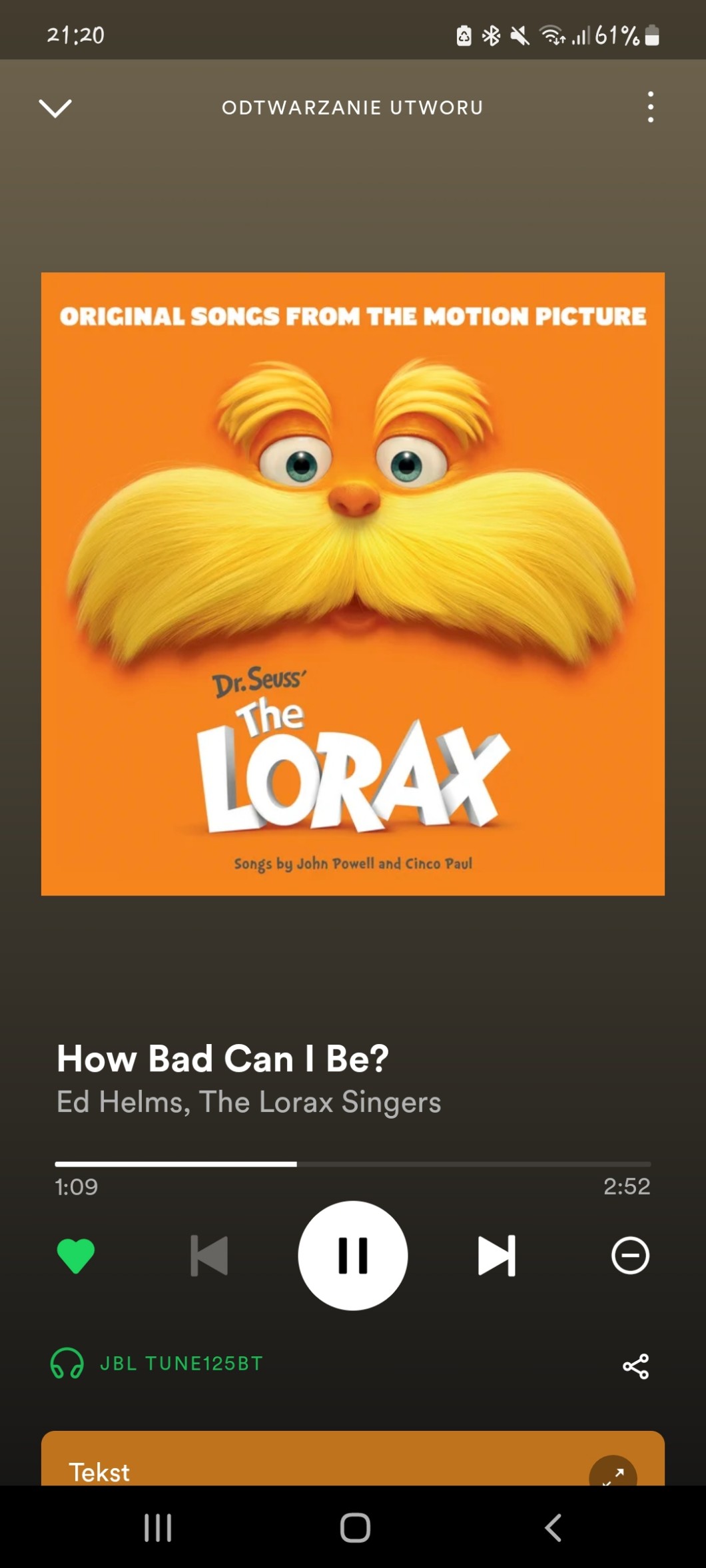Open artist Ed Helms, The Lorax Singers

tap(248, 1102)
